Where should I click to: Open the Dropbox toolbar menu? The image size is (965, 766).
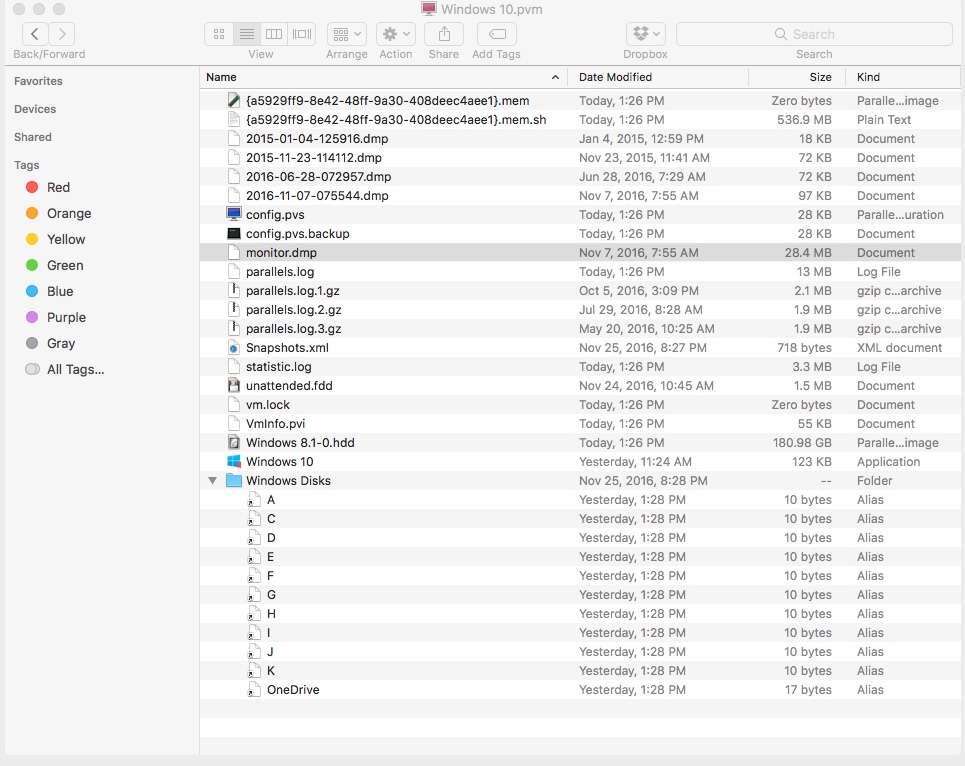pos(645,33)
